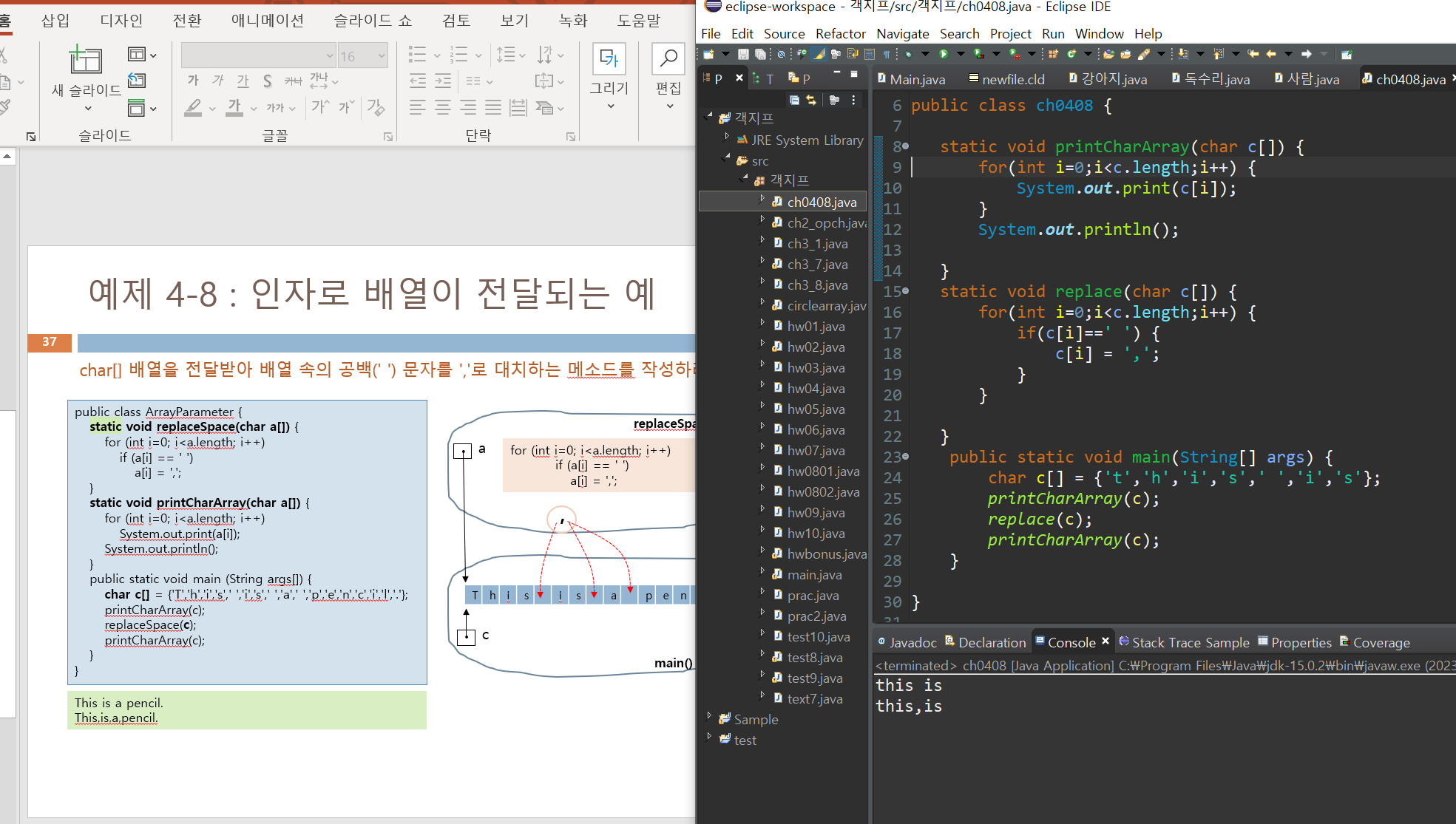The image size is (1456, 824).
Task: Increase font size in PowerPoint
Action: click(320, 107)
